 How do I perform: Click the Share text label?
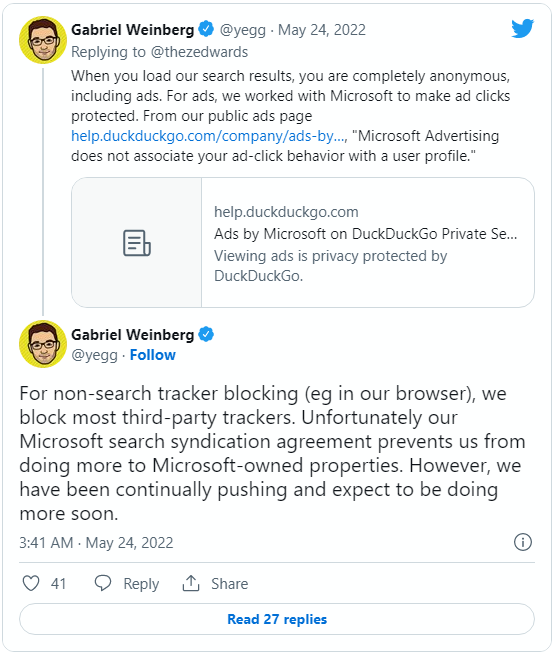point(229,584)
